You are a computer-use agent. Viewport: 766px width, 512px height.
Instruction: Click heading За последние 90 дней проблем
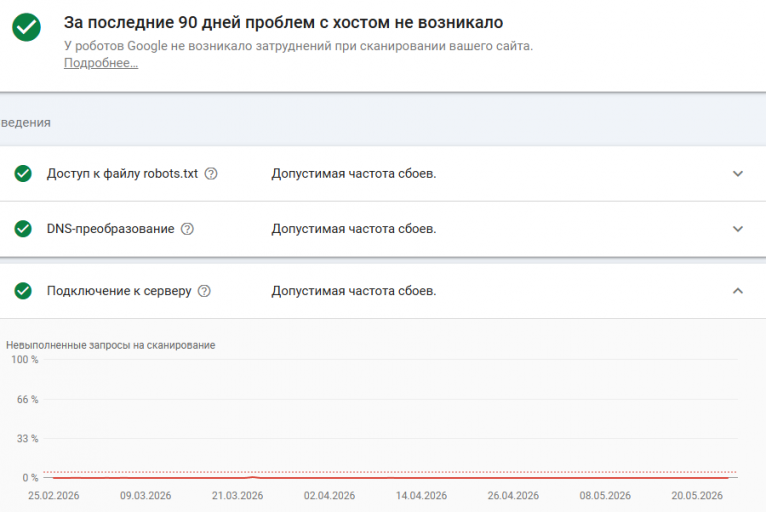pos(283,22)
